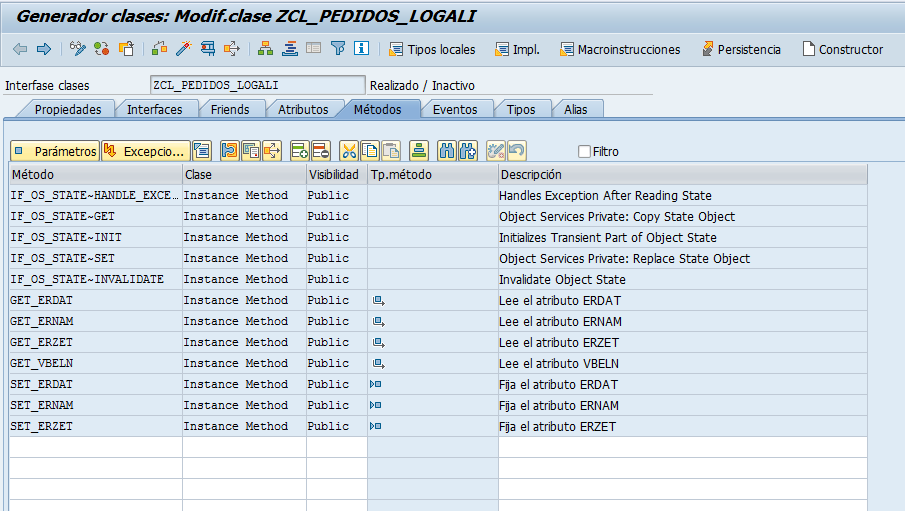Switch to the Propiedades tab
905x511 pixels.
(68, 109)
